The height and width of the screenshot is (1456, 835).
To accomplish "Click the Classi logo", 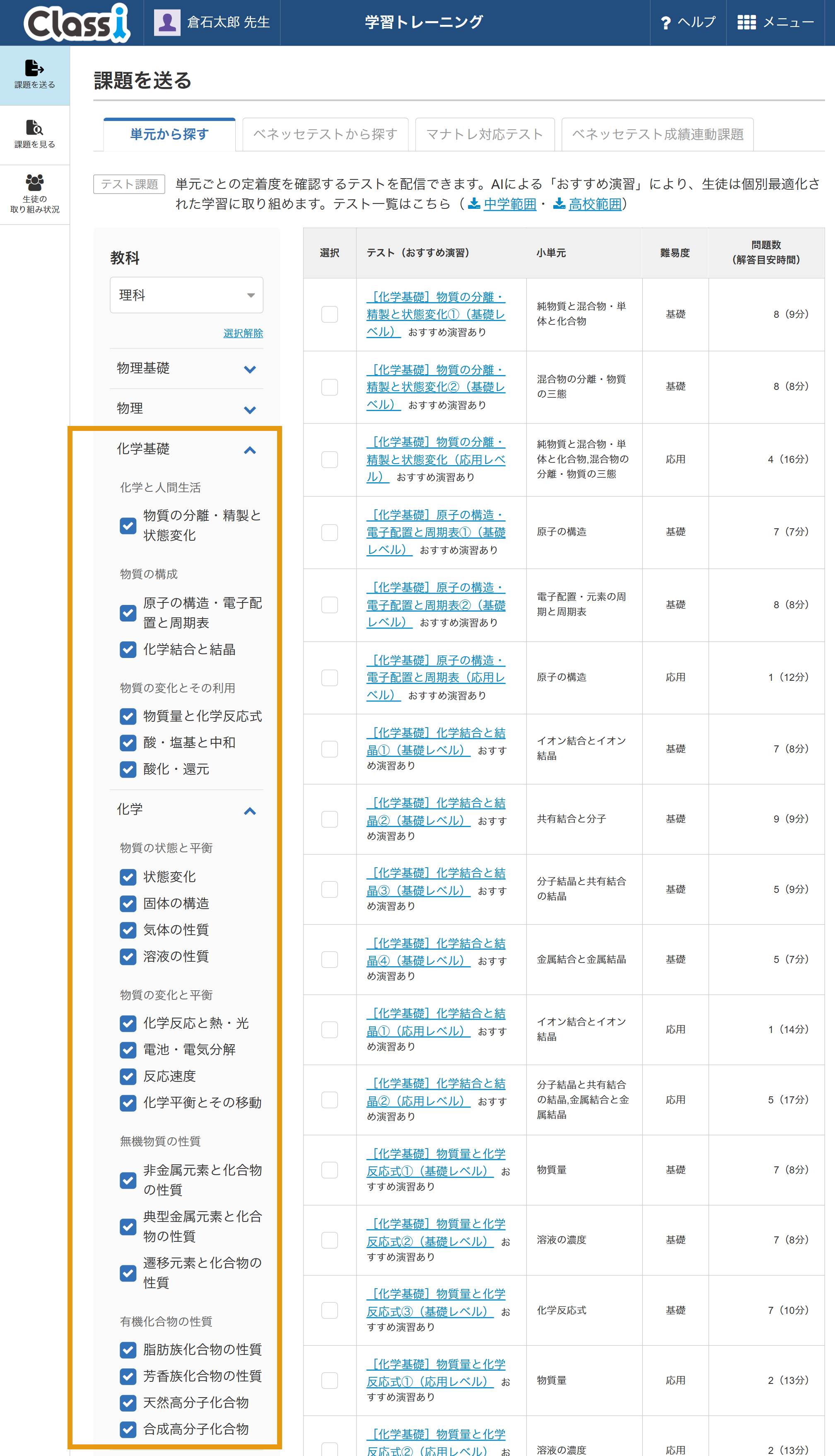I will (x=77, y=23).
